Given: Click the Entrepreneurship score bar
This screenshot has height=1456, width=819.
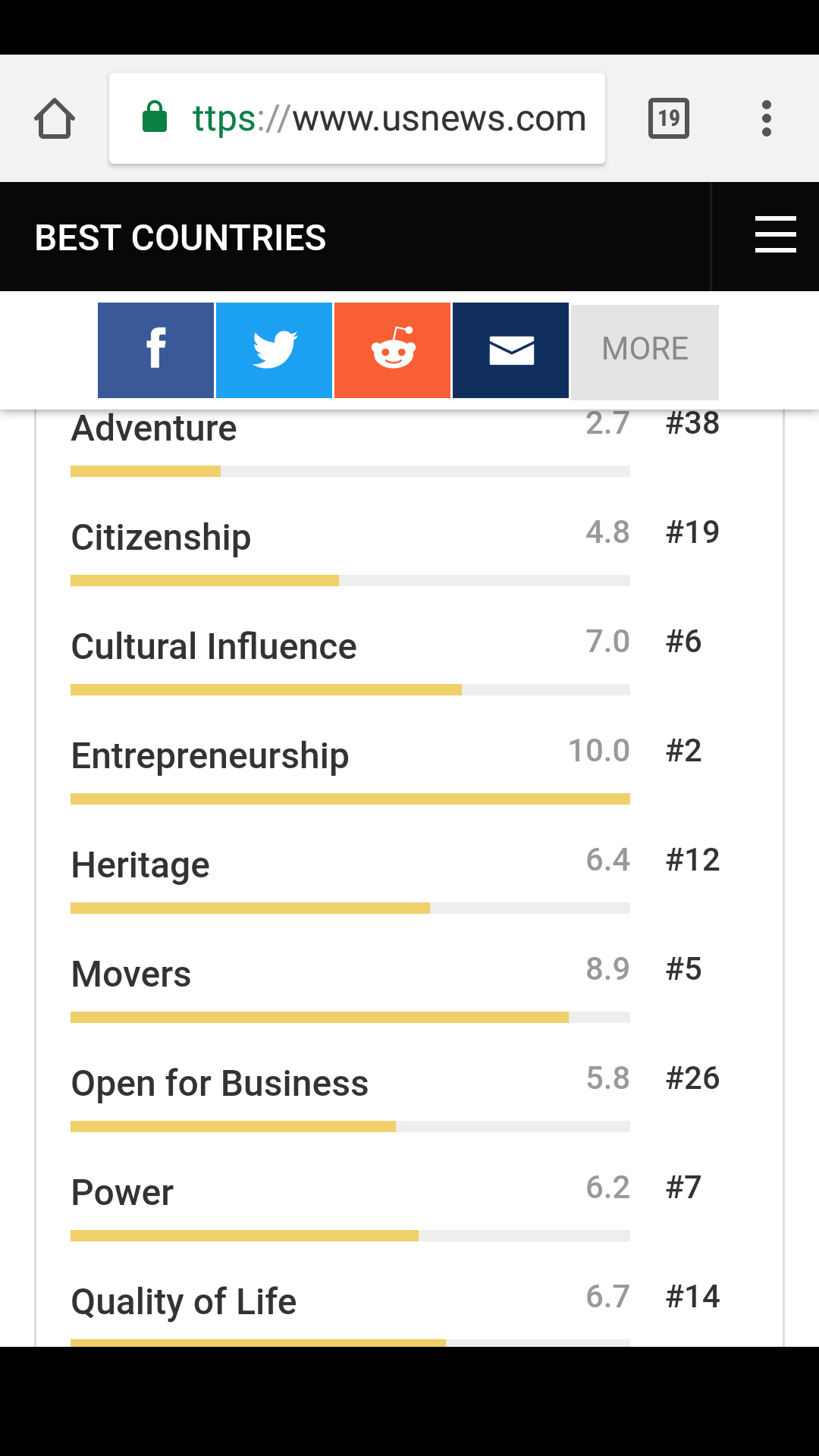Looking at the screenshot, I should [x=350, y=799].
